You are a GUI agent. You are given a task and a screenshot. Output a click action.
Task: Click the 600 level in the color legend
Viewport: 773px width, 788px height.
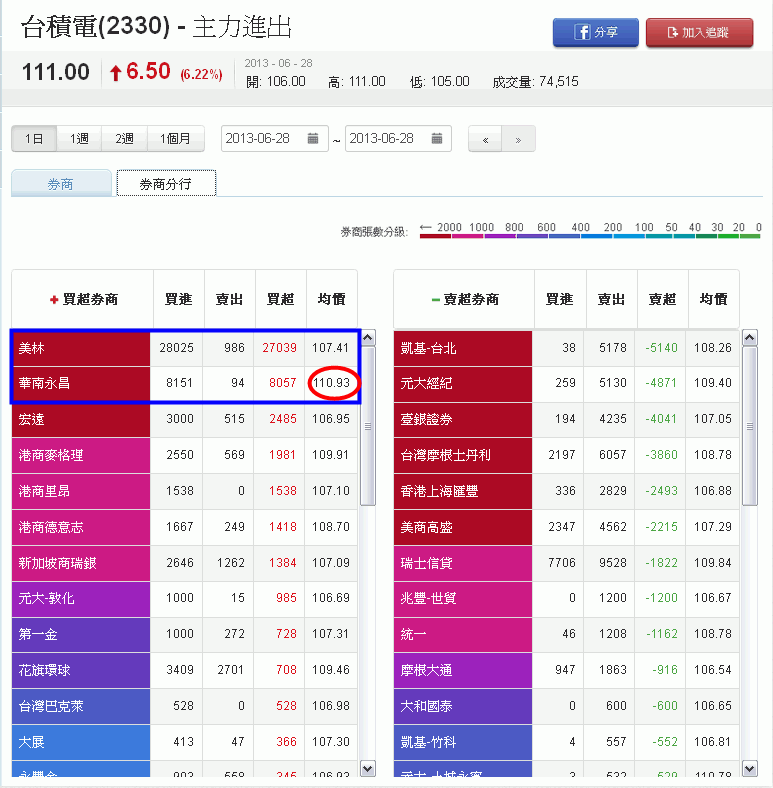pos(546,227)
